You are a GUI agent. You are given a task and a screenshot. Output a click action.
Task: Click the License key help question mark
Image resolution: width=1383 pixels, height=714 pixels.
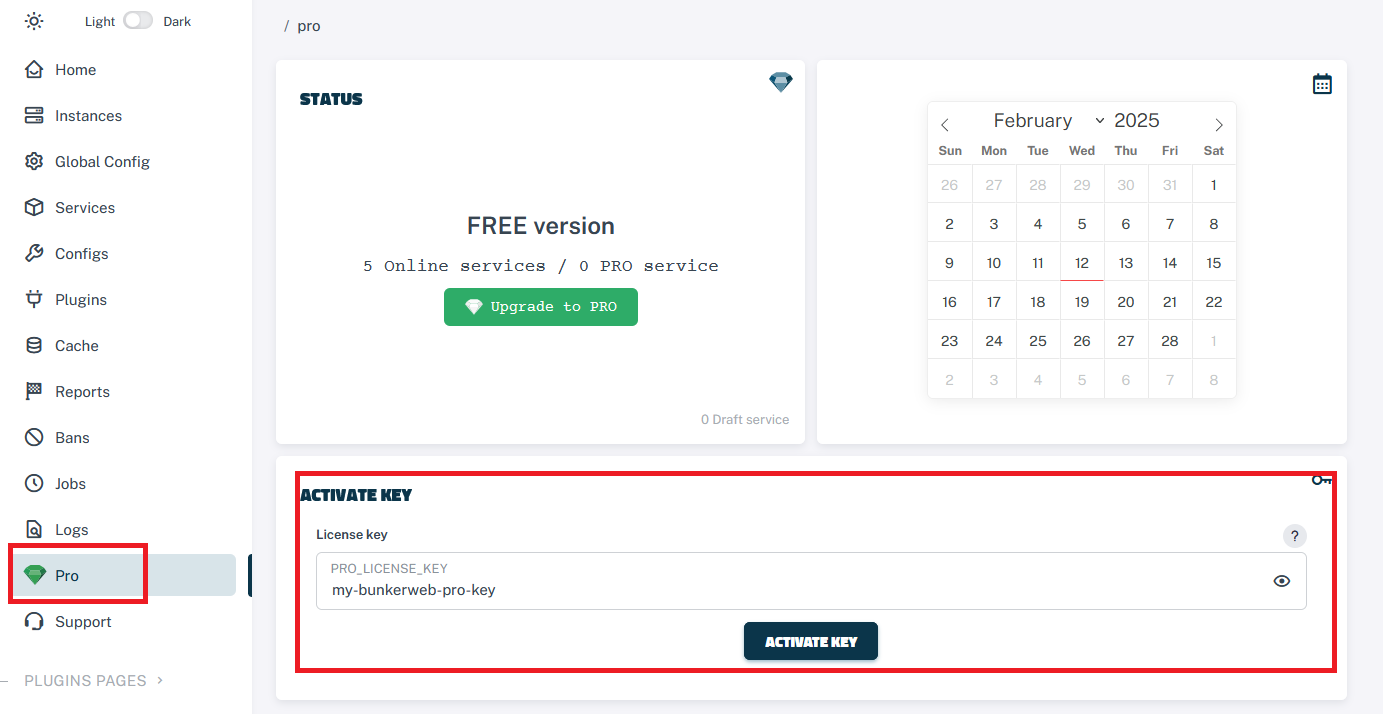[x=1295, y=536]
